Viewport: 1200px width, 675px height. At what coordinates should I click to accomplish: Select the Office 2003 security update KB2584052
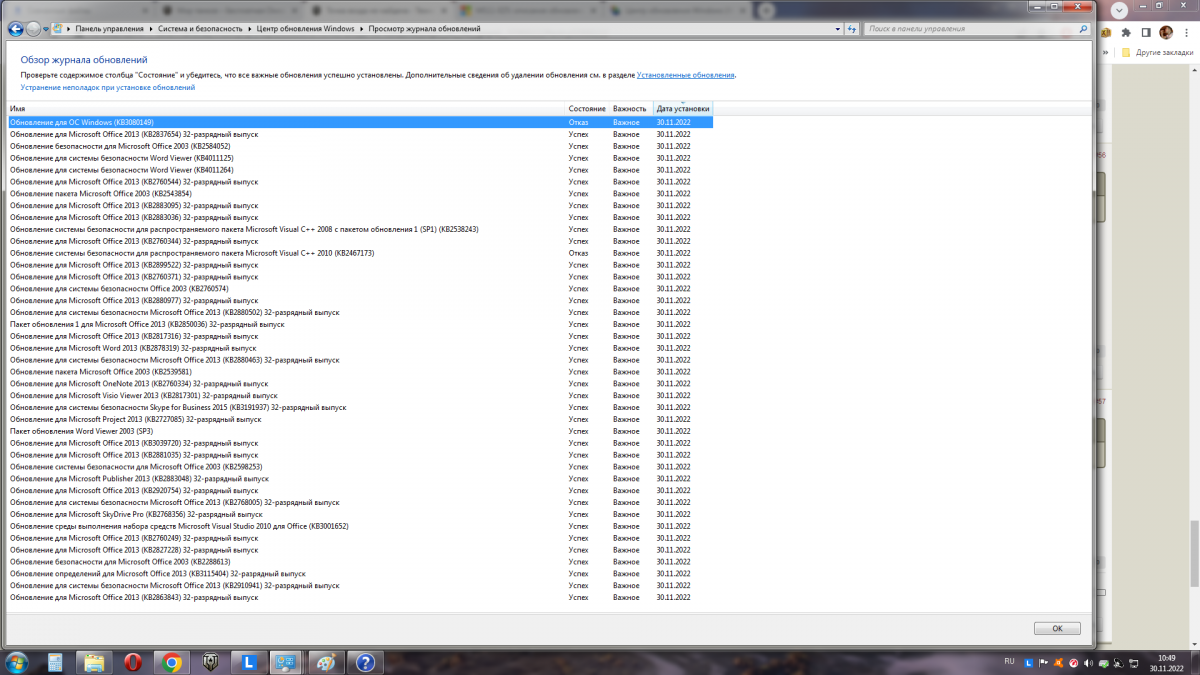click(360, 146)
